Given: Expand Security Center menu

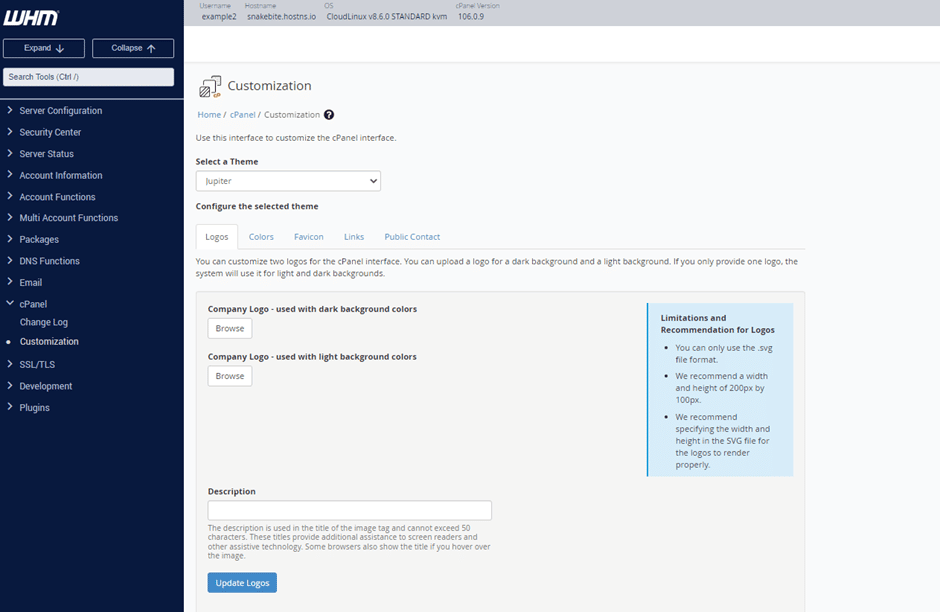Looking at the screenshot, I should pyautogui.click(x=50, y=132).
